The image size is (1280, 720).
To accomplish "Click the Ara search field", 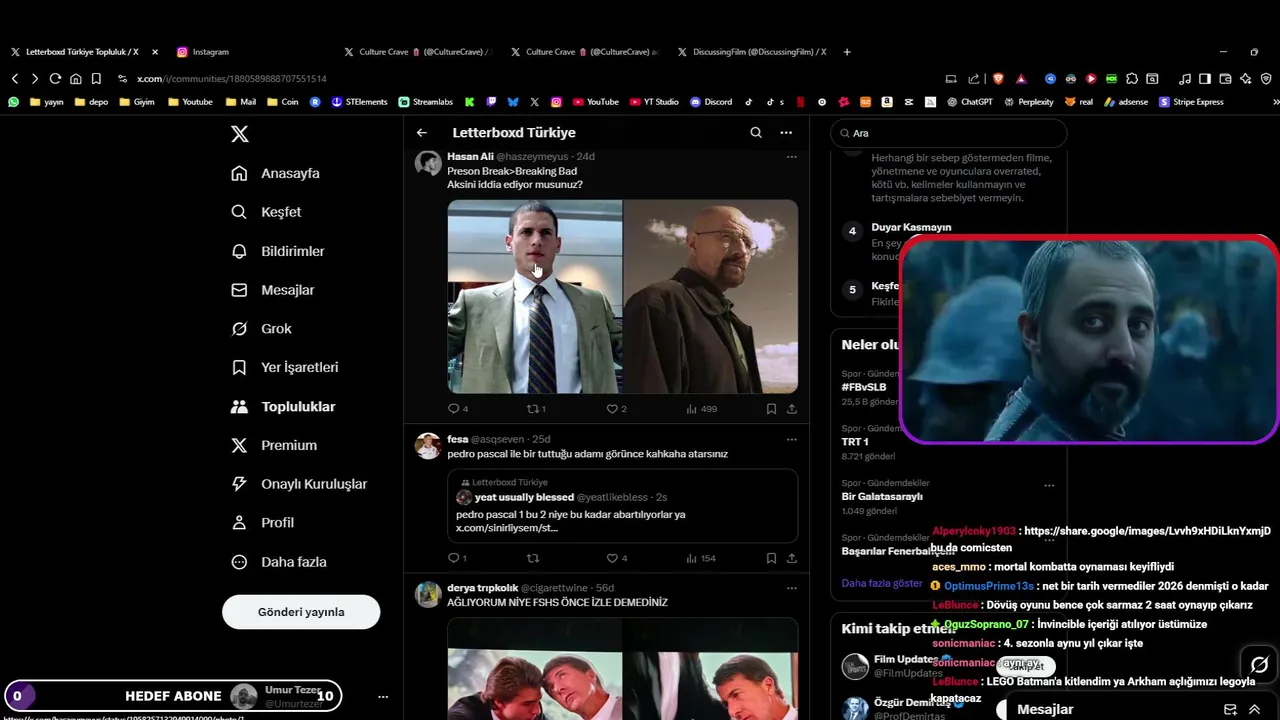I will coord(949,133).
